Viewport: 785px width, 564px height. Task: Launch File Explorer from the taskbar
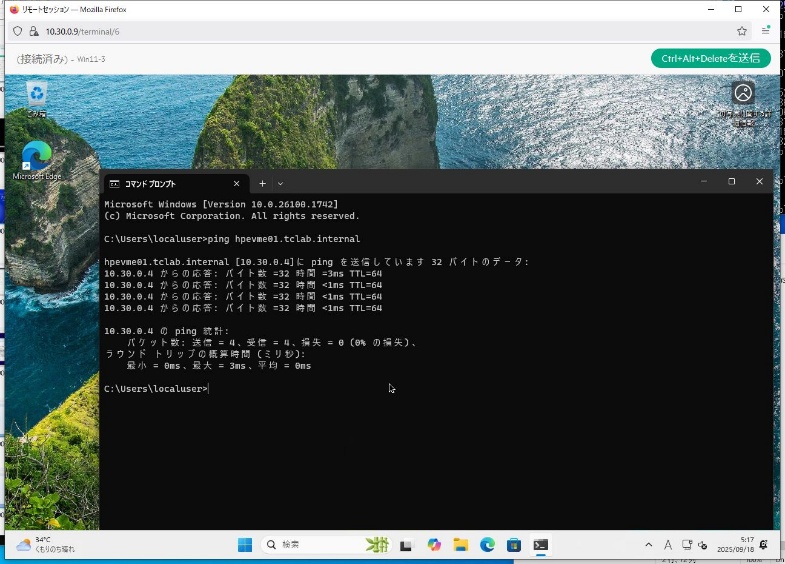[x=460, y=545]
